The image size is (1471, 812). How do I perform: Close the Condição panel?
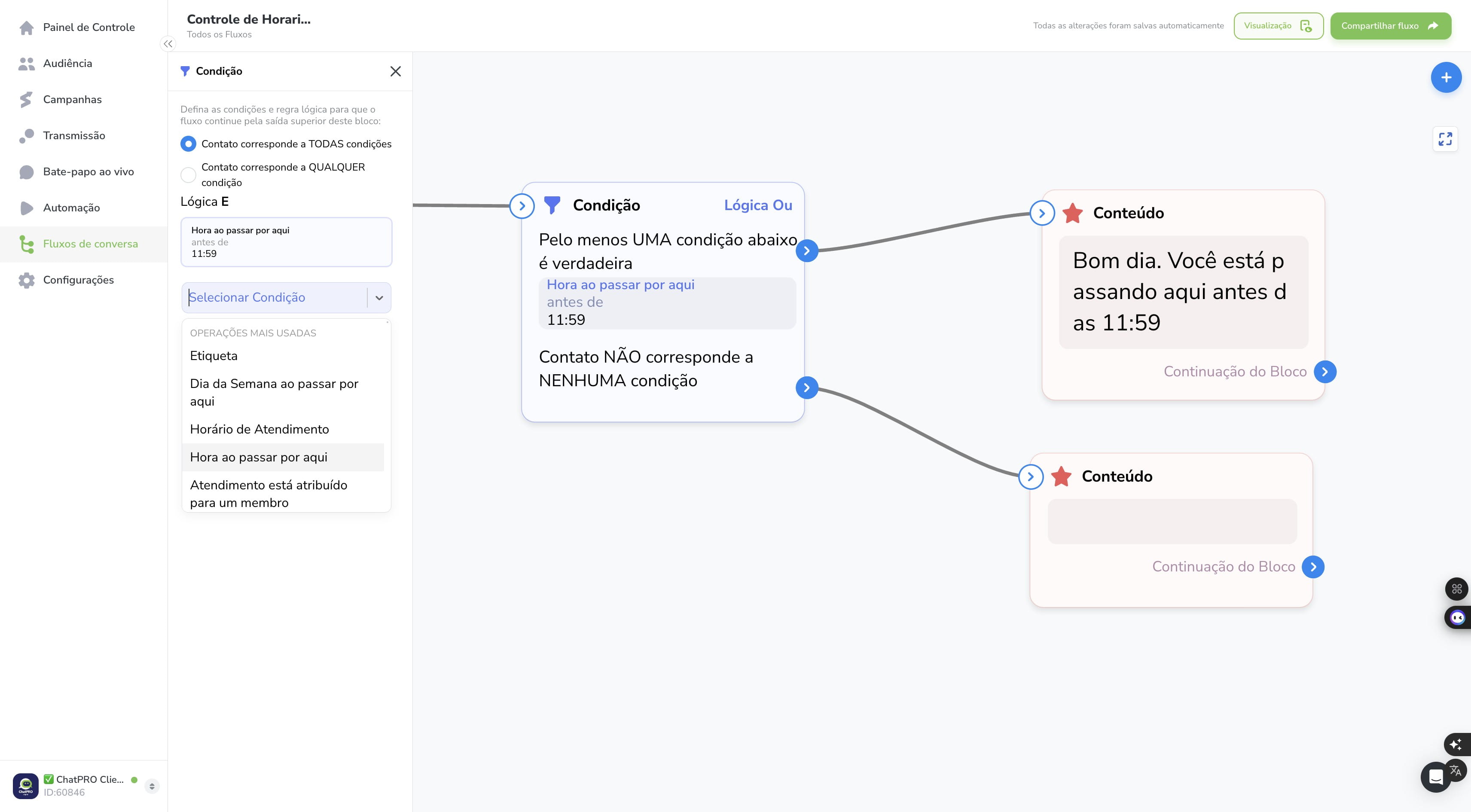(x=395, y=71)
